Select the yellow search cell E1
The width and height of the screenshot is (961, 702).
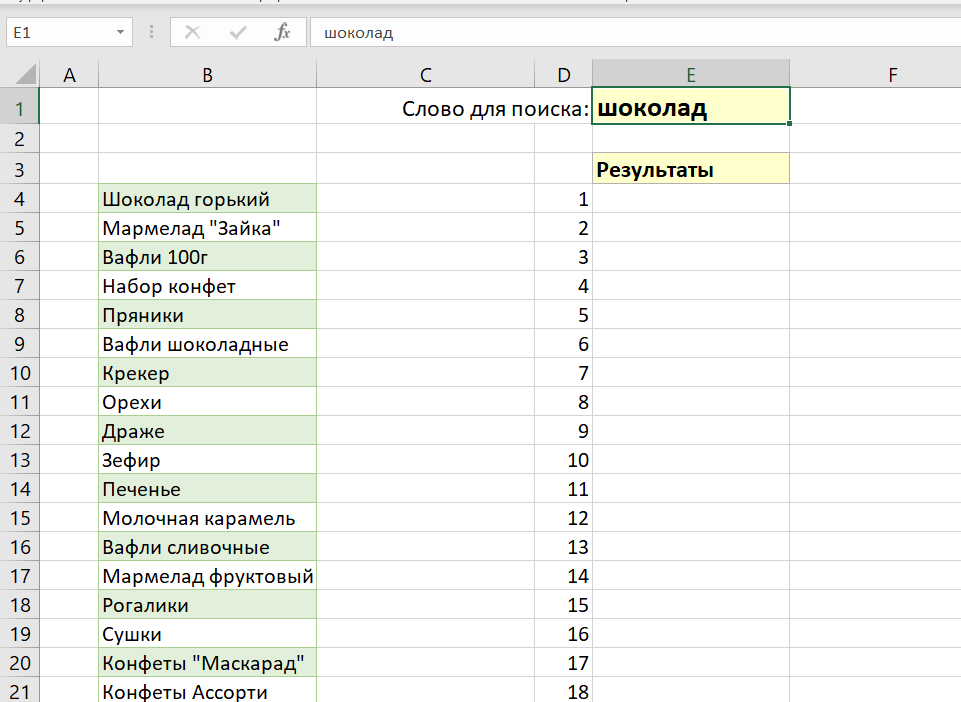coord(690,108)
